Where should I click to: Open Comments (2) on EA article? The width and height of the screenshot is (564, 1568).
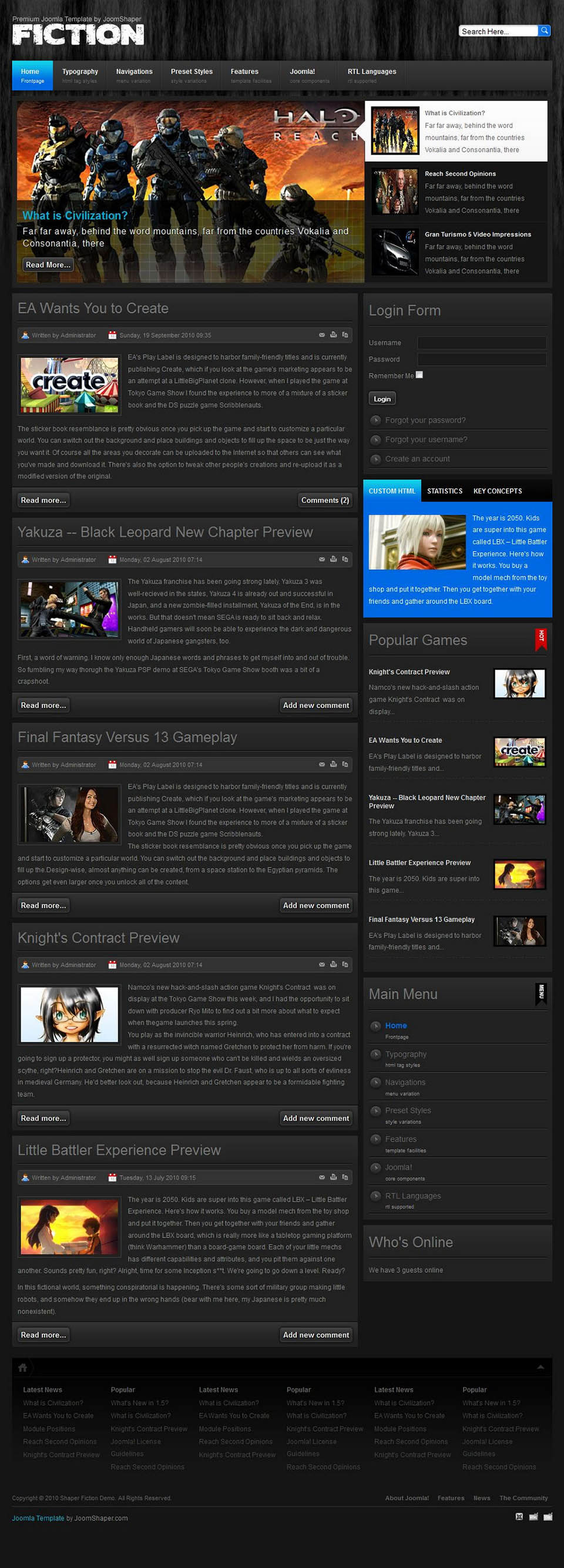(x=325, y=501)
